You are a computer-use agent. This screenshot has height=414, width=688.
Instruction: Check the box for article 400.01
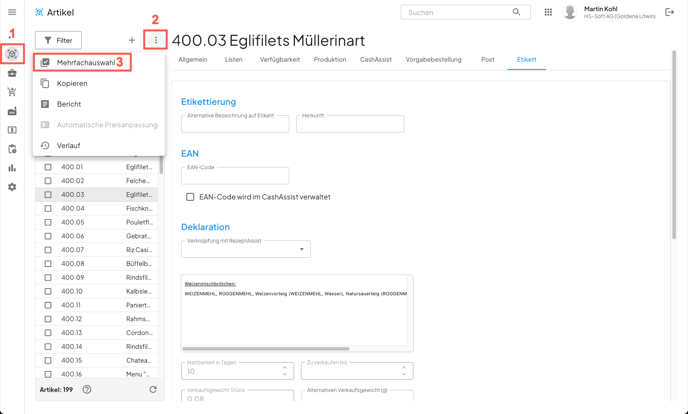click(x=48, y=167)
